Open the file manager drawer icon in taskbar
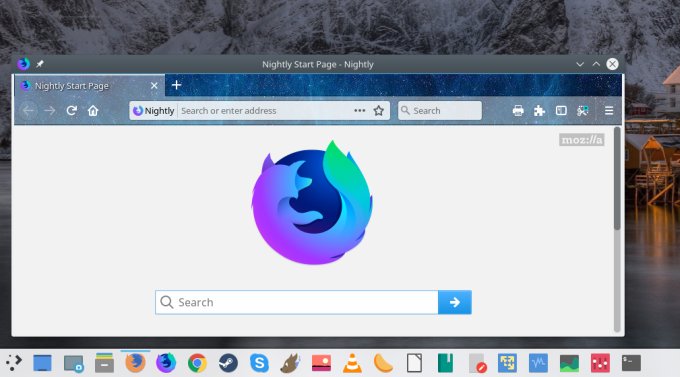This screenshot has width=680, height=377. click(x=105, y=363)
